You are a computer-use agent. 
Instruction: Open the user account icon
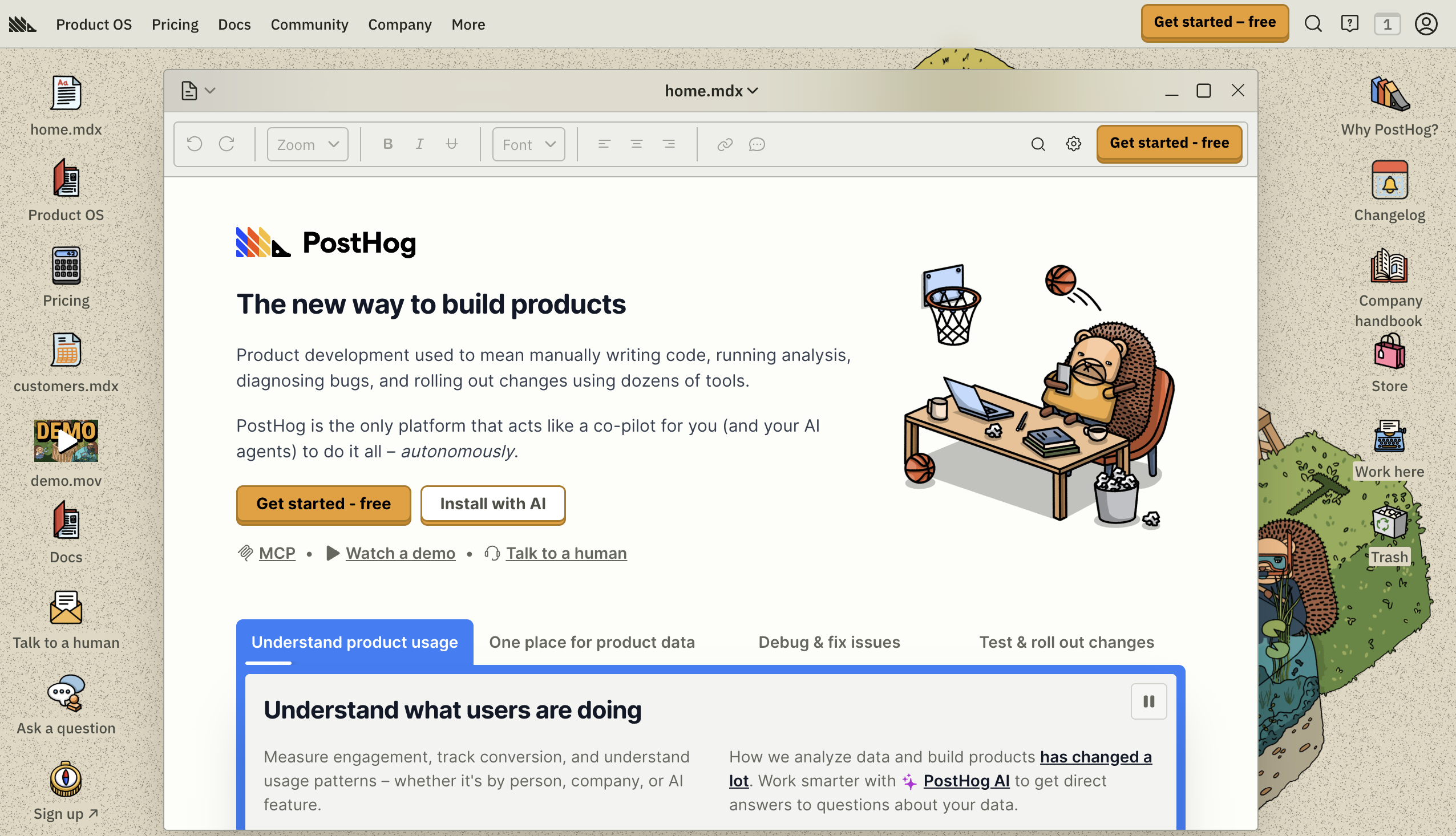click(x=1426, y=24)
